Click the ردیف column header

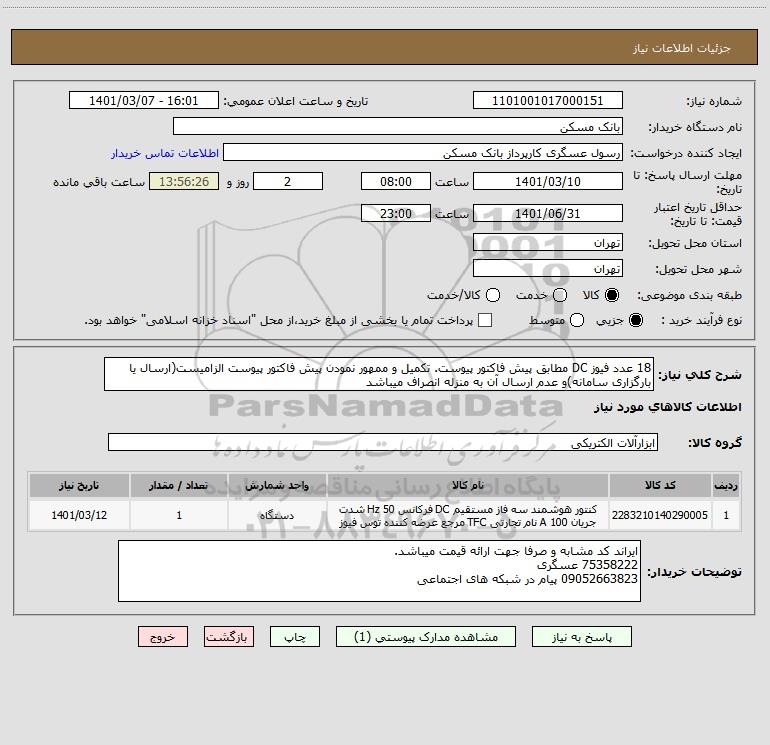tap(726, 485)
